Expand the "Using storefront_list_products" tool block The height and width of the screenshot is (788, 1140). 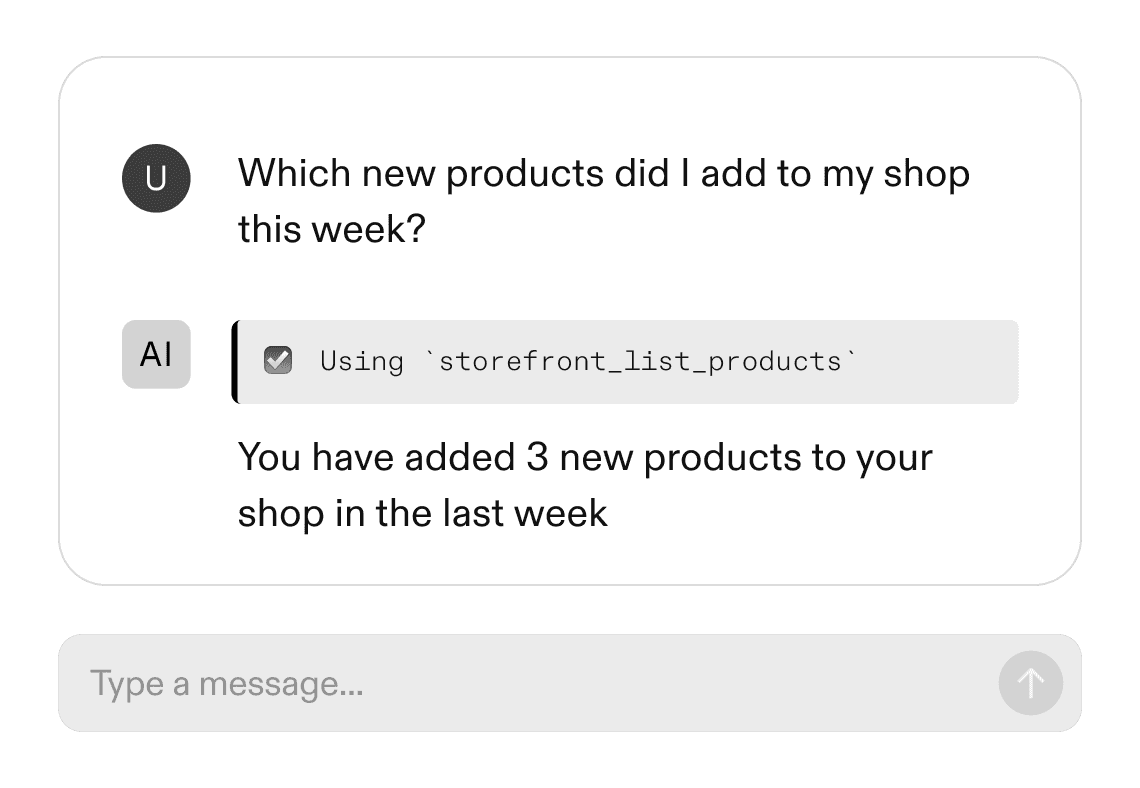click(627, 362)
